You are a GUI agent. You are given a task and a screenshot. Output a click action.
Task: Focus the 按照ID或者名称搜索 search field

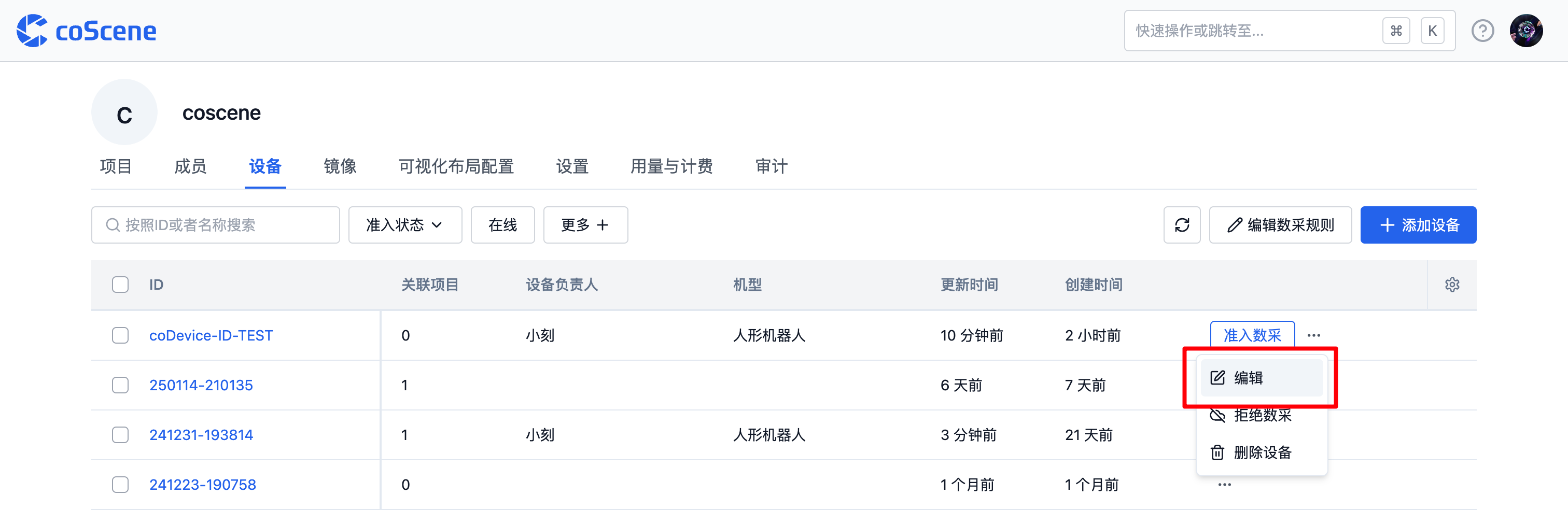(216, 225)
